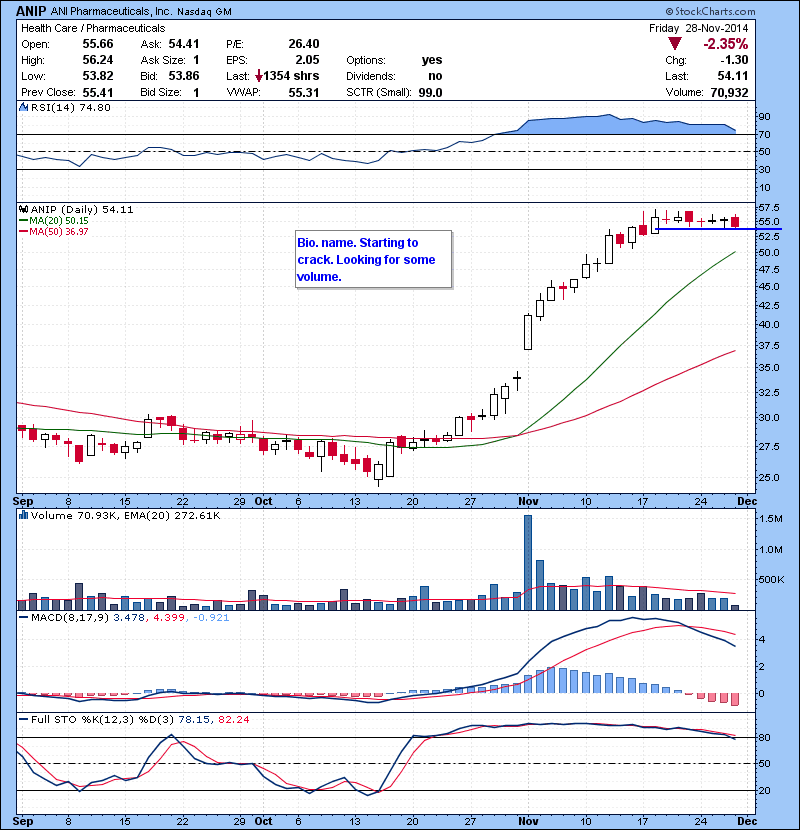Image resolution: width=800 pixels, height=830 pixels.
Task: Click the Open value 55.66
Action: (x=98, y=44)
